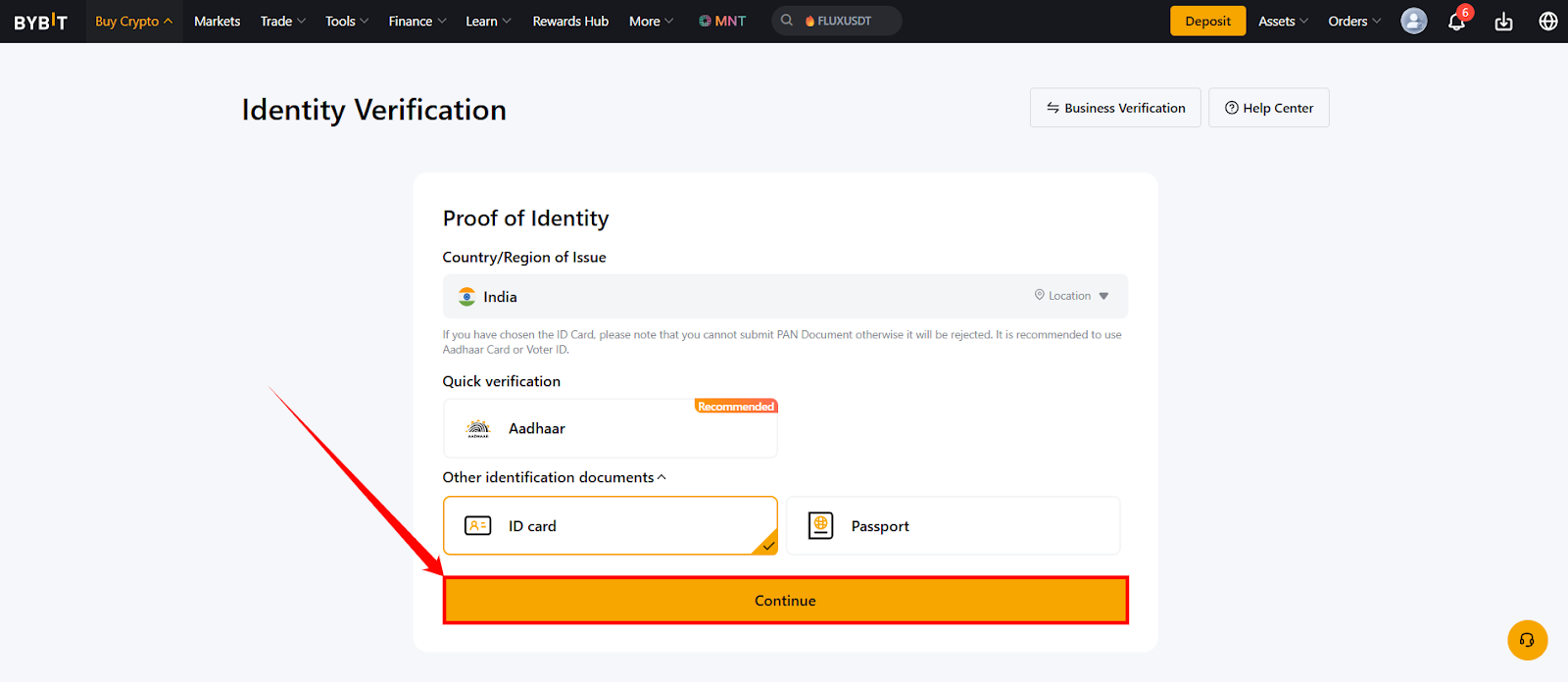This screenshot has width=1568, height=682.
Task: Click the Country/Region of Issue label
Action: [x=524, y=258]
